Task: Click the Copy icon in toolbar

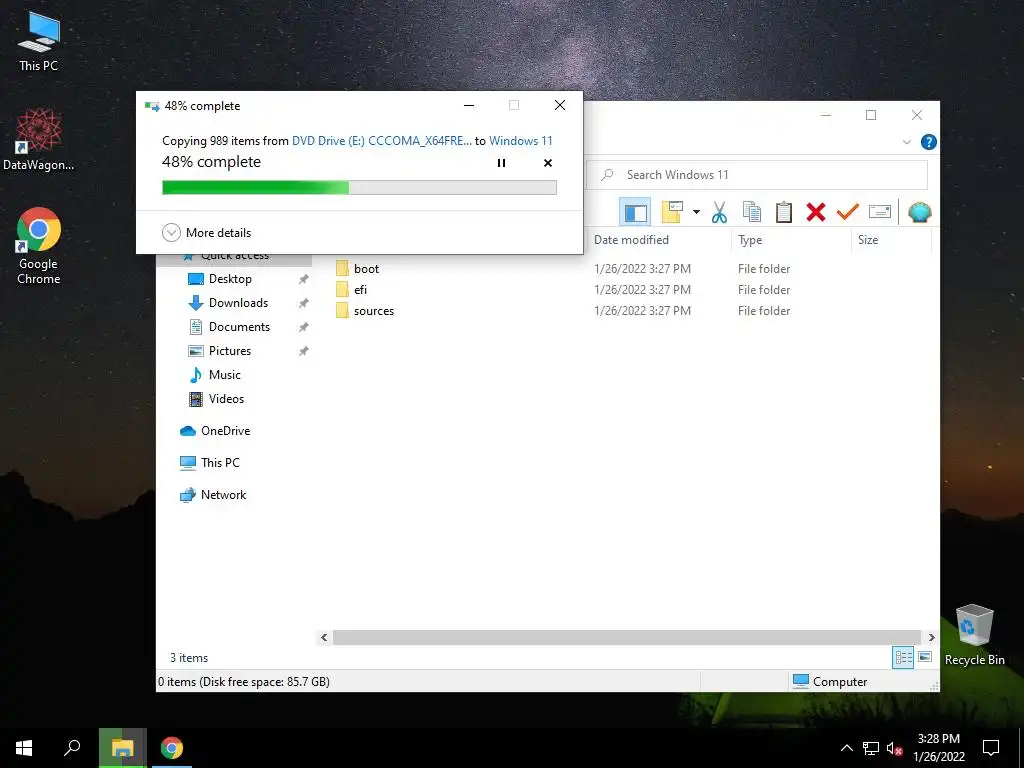Action: (x=752, y=212)
